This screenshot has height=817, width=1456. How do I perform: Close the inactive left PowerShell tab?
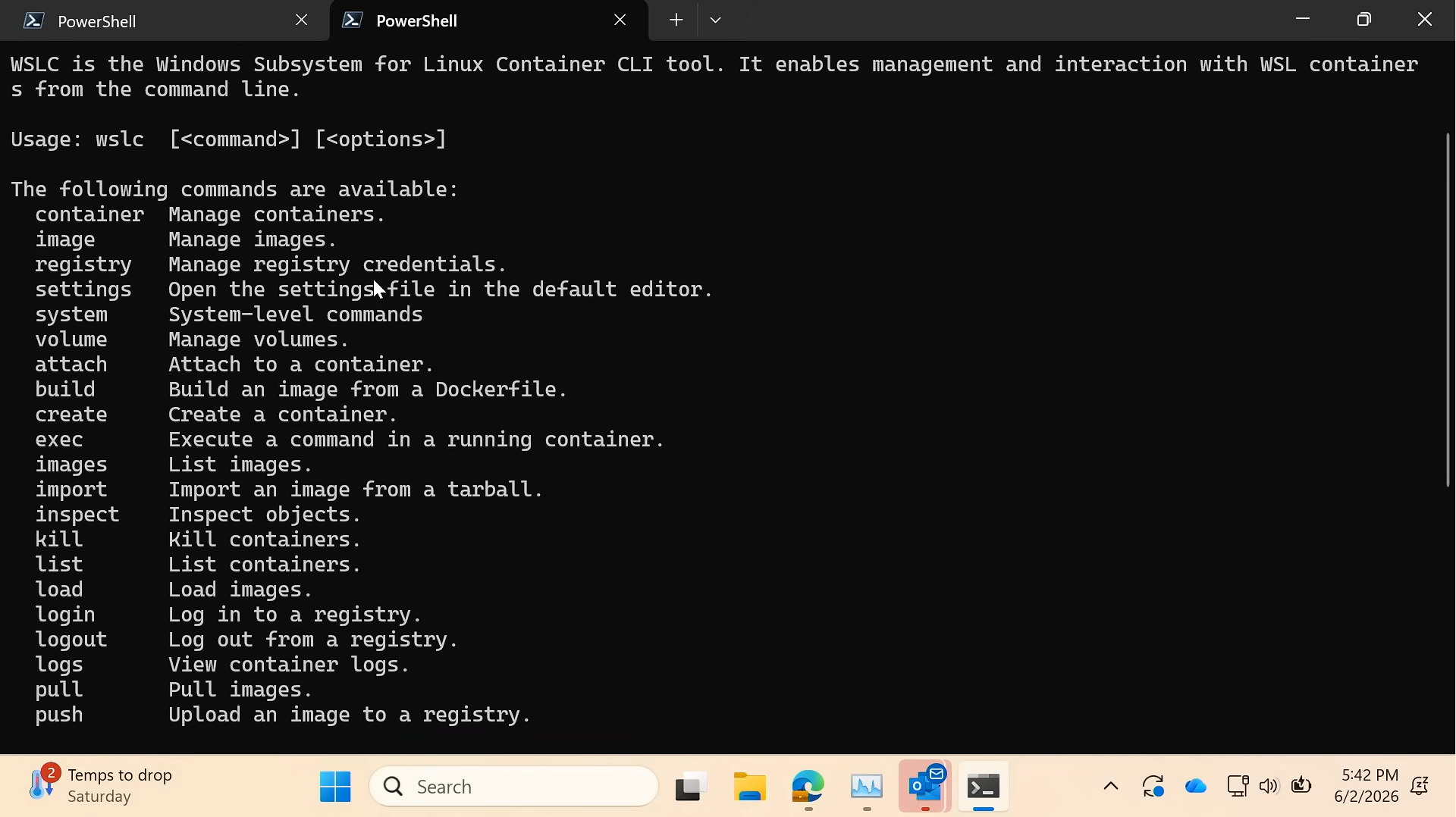(302, 20)
